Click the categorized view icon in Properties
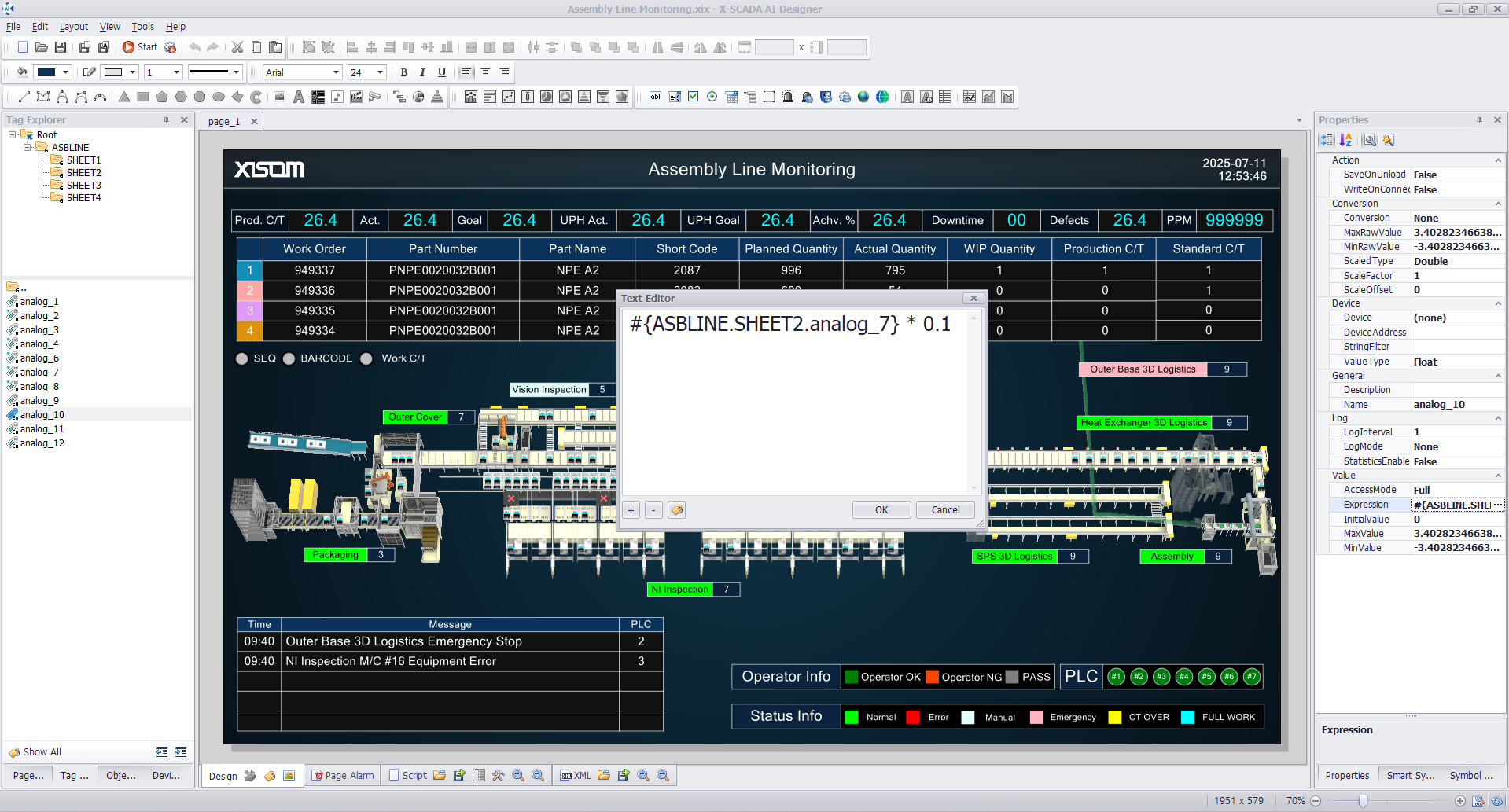 pyautogui.click(x=1327, y=140)
